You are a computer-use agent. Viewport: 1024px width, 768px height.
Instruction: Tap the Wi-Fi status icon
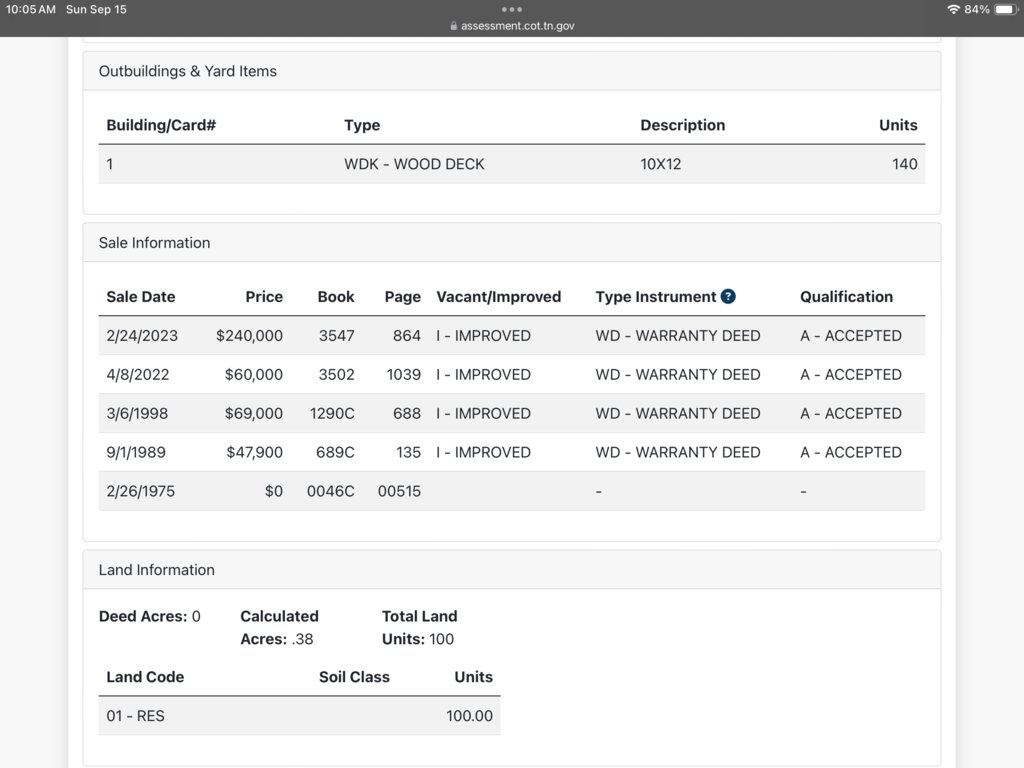(953, 9)
